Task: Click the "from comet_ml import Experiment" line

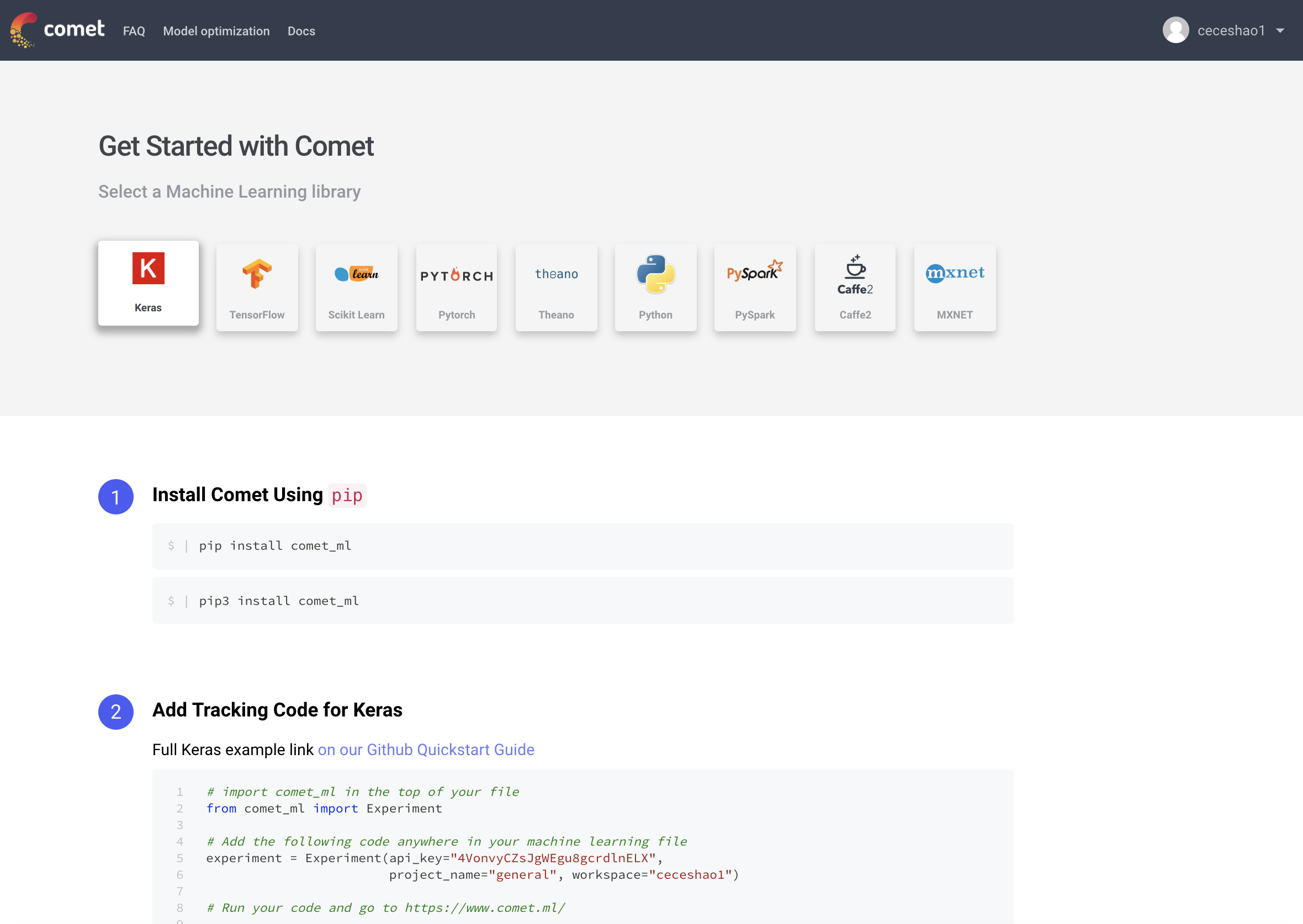Action: (x=324, y=809)
